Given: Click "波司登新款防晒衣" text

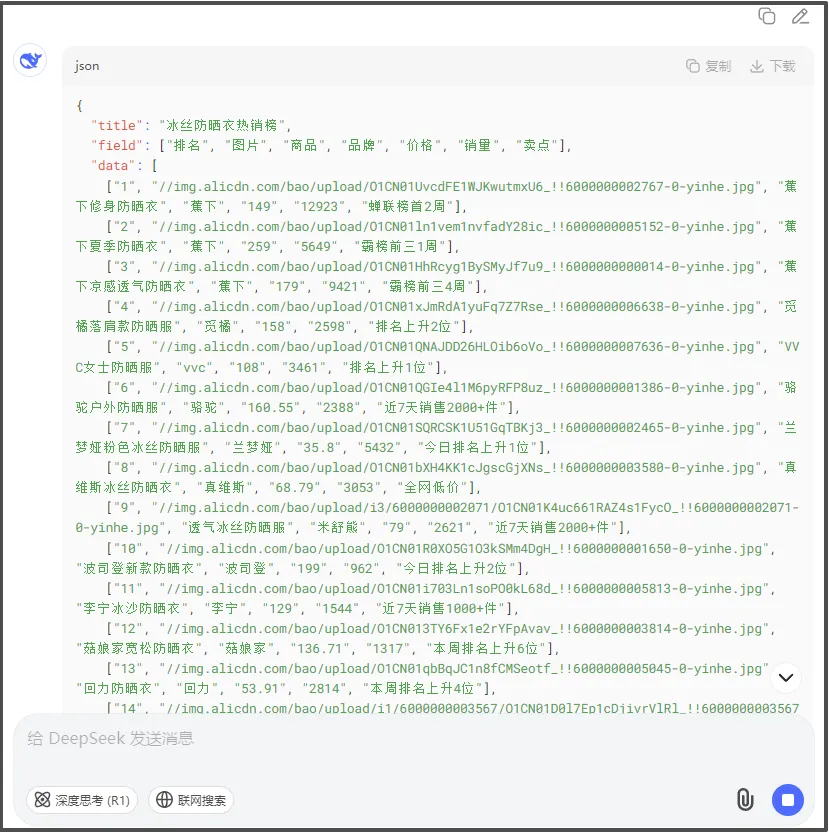Looking at the screenshot, I should coord(139,568).
